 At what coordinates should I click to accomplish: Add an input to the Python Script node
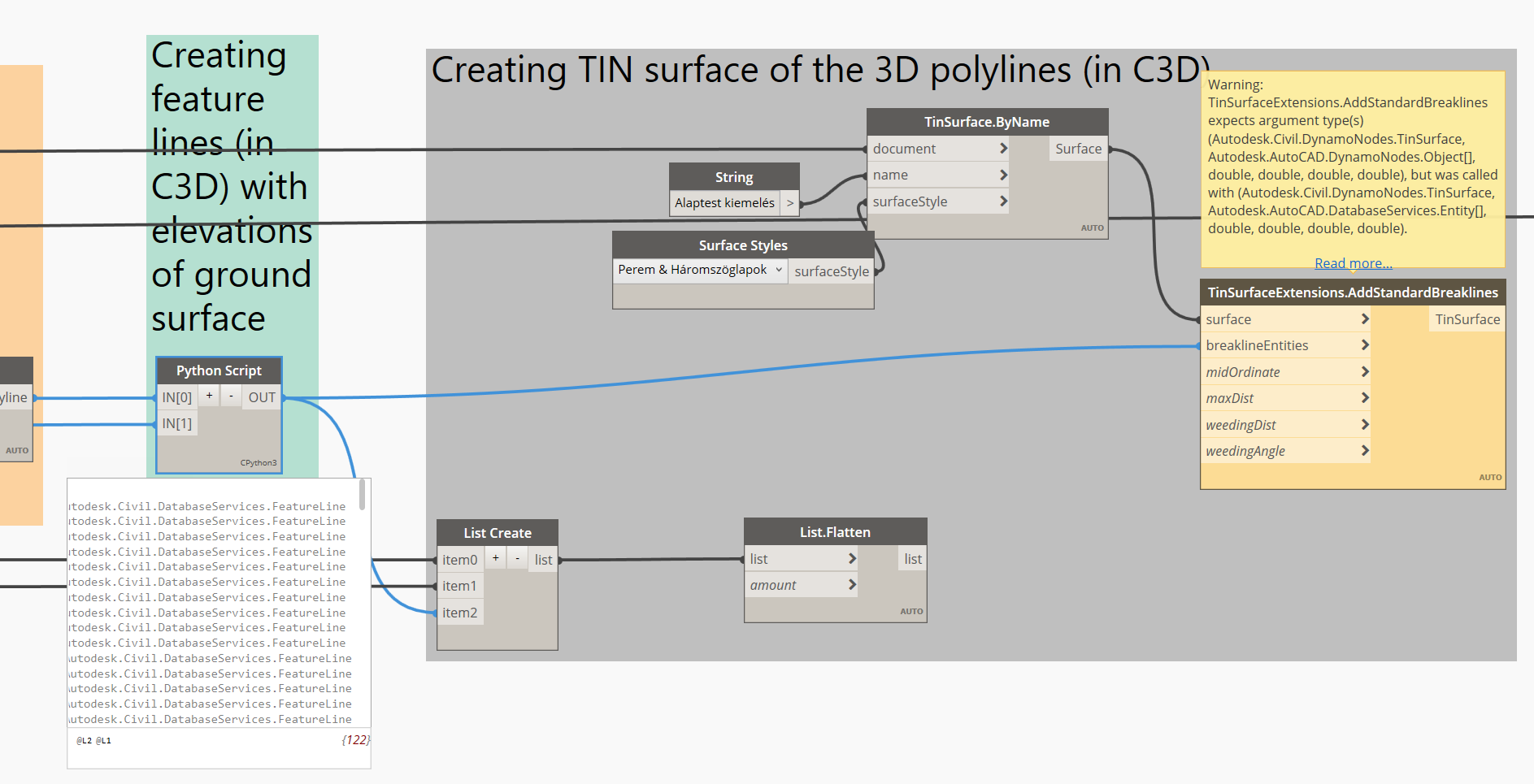(209, 396)
